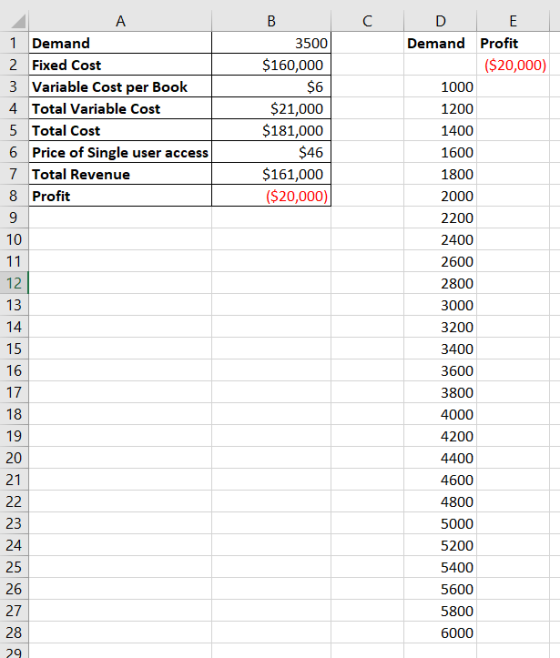Select demand value 4800
The width and height of the screenshot is (560, 658).
point(440,501)
